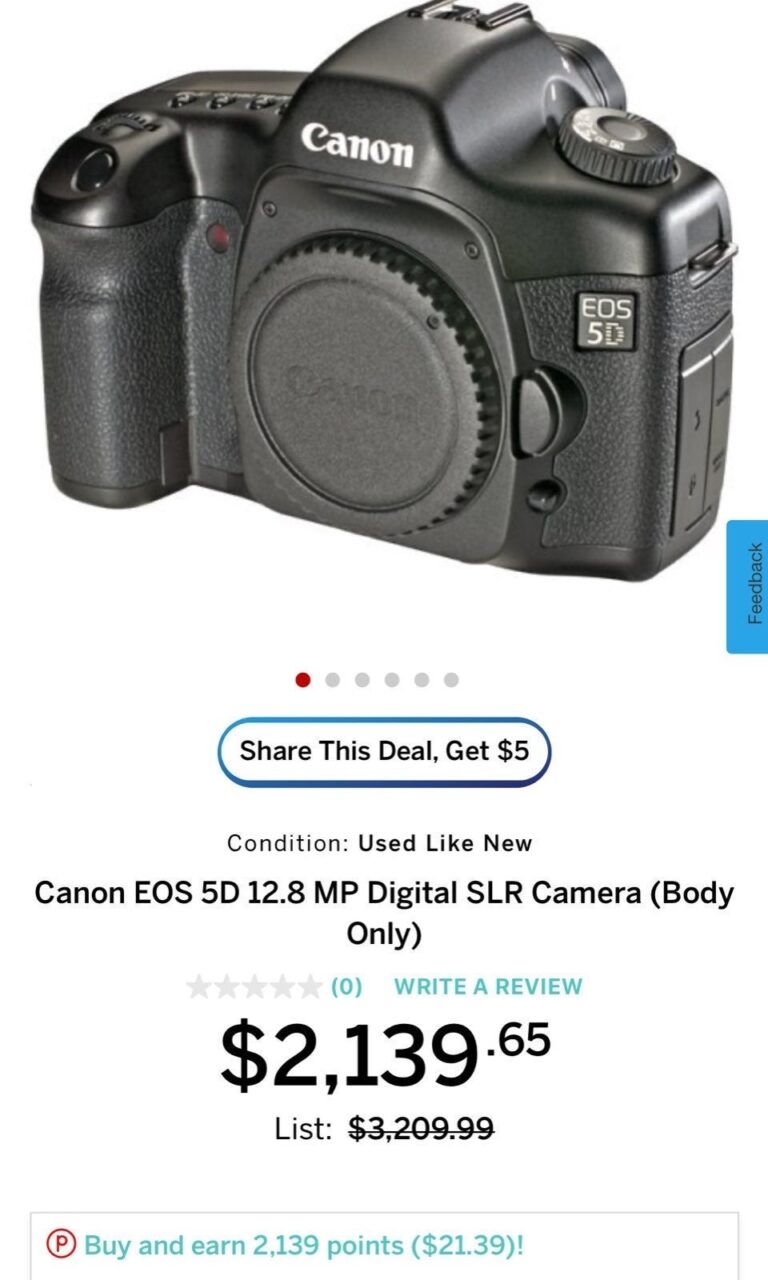
Task: Click the first gray rating star
Action: click(199, 987)
